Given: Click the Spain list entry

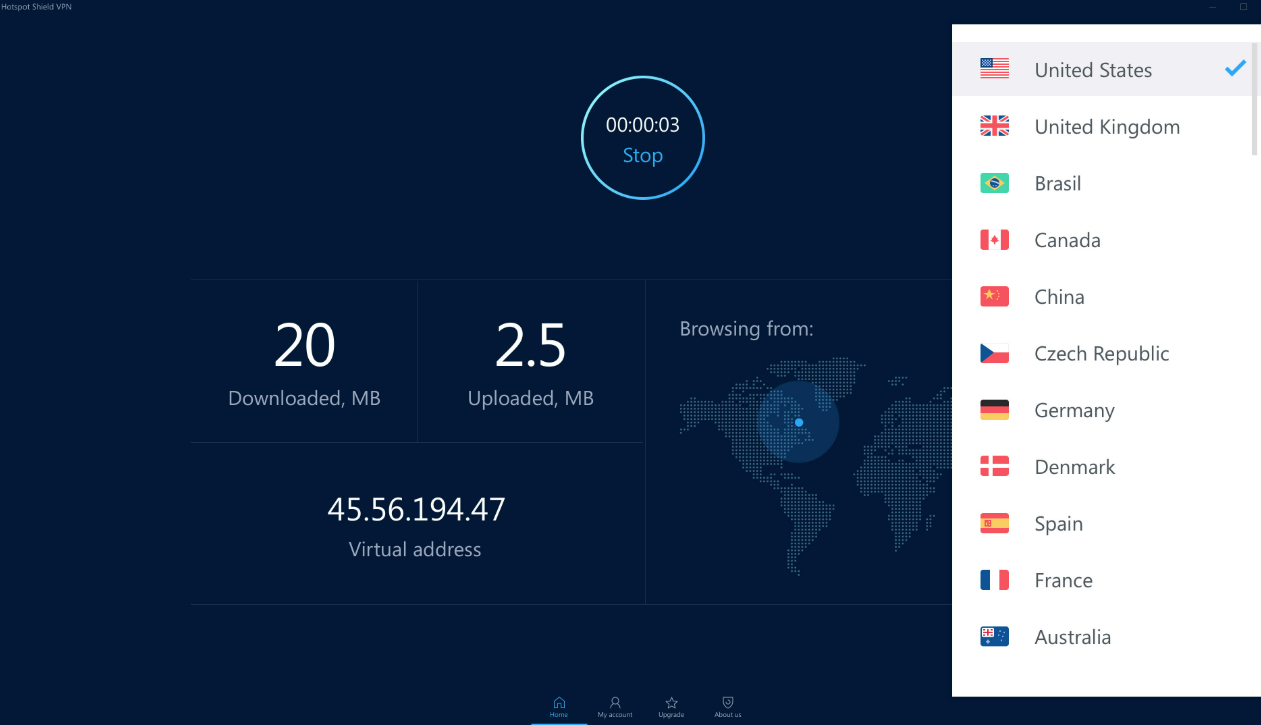Looking at the screenshot, I should [x=1058, y=524].
